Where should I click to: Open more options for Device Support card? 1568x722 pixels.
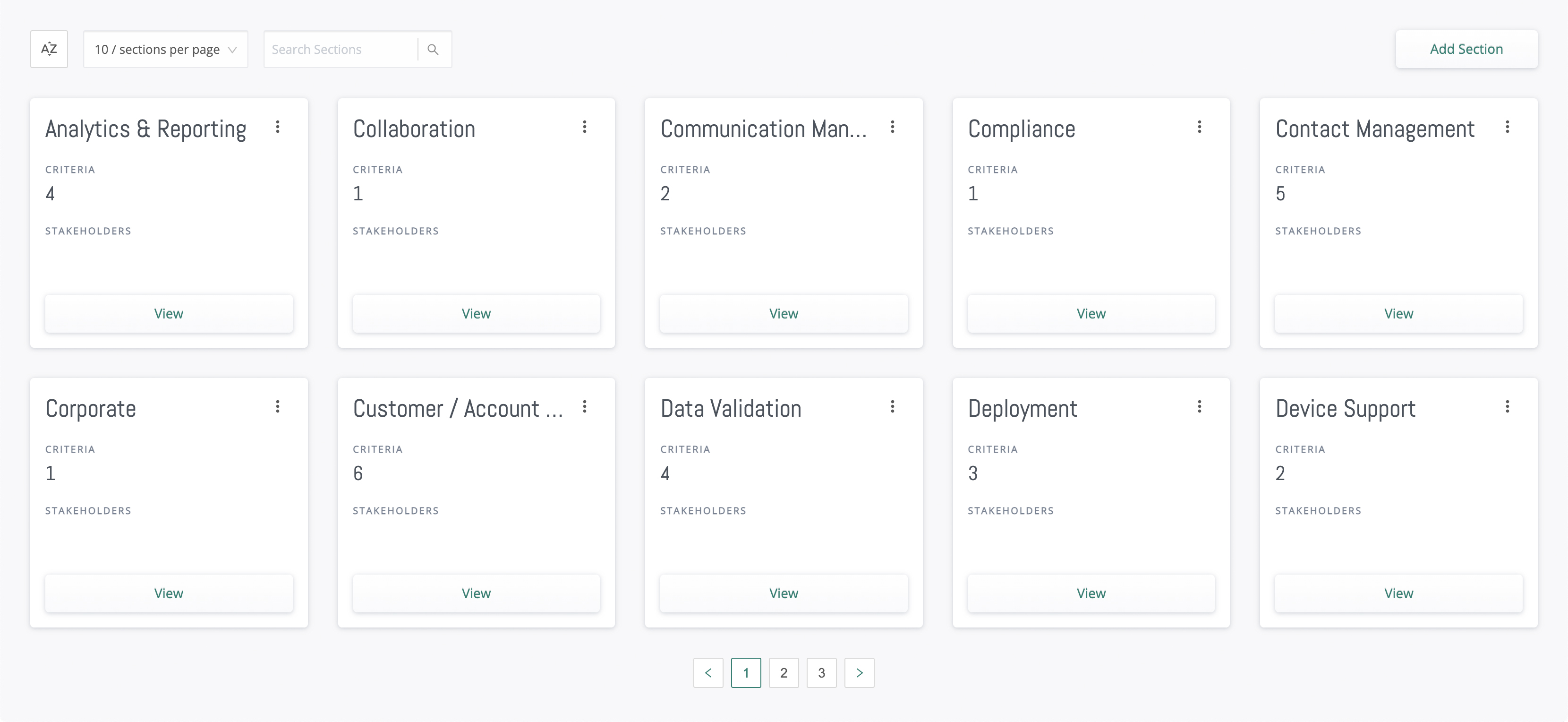[x=1508, y=407]
